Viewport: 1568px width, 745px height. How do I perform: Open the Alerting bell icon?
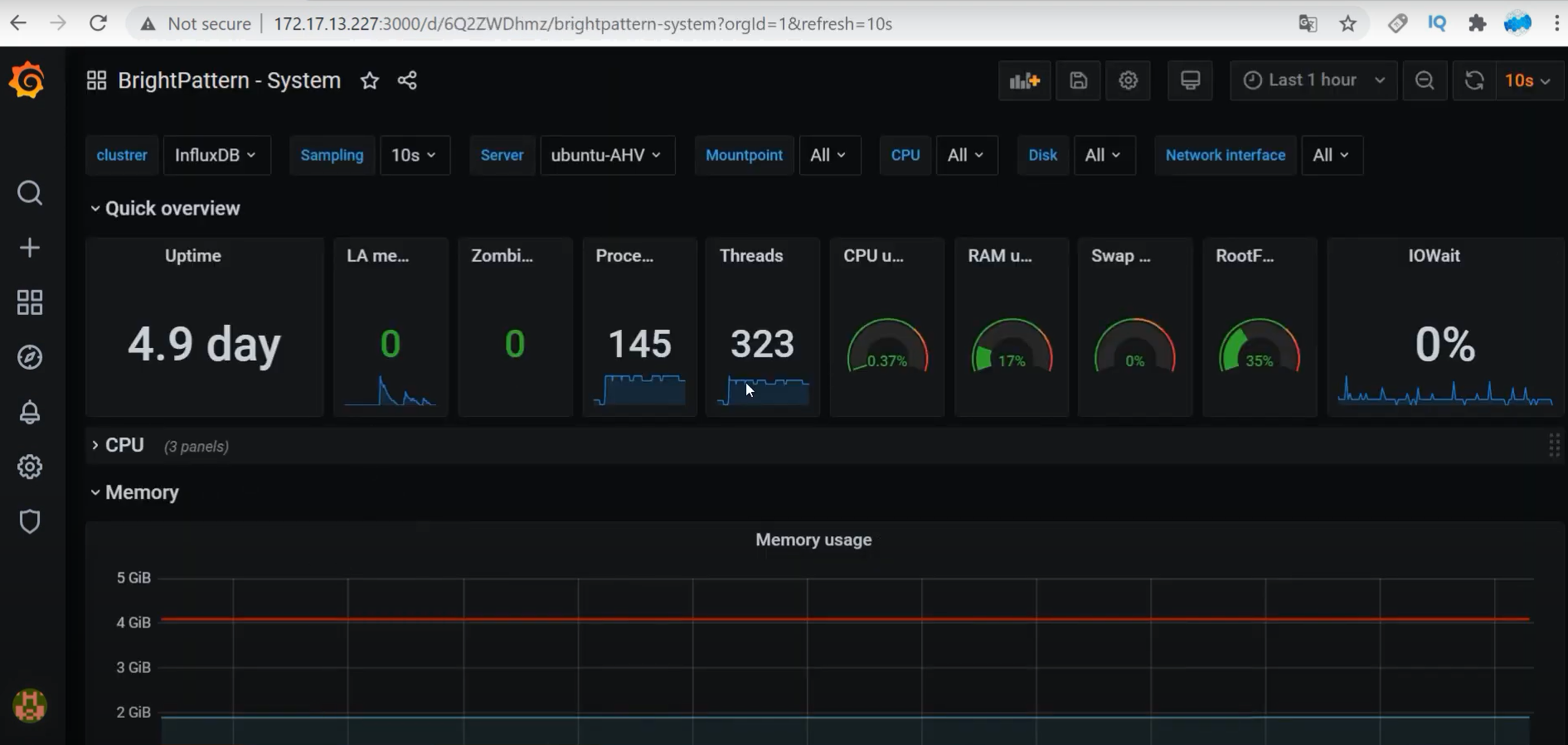(30, 412)
